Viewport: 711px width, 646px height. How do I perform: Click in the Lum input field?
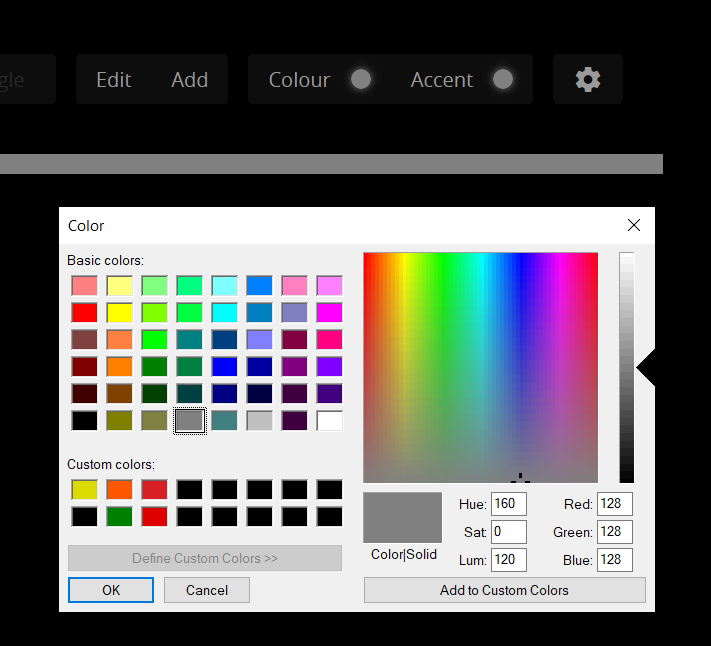509,559
